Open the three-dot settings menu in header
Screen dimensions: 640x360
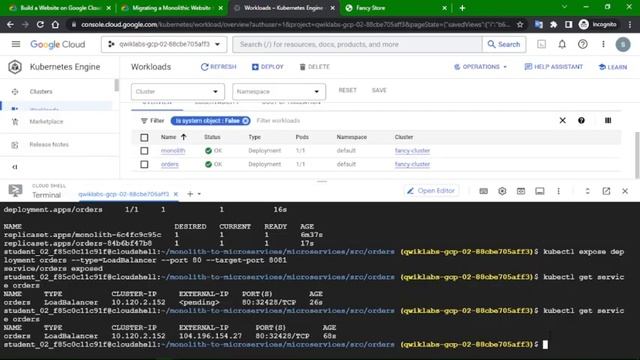click(603, 44)
